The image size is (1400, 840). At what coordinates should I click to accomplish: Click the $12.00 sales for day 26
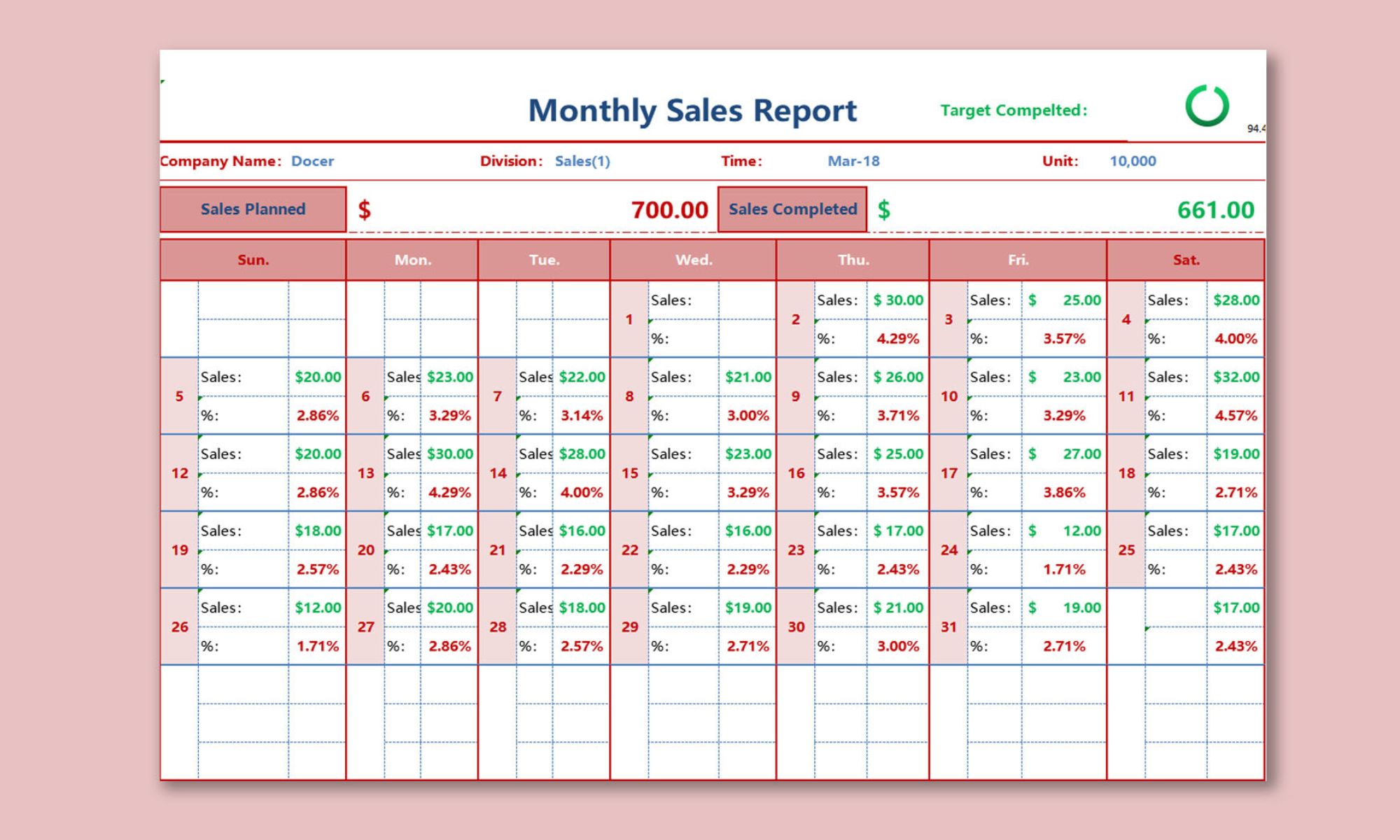tap(318, 608)
